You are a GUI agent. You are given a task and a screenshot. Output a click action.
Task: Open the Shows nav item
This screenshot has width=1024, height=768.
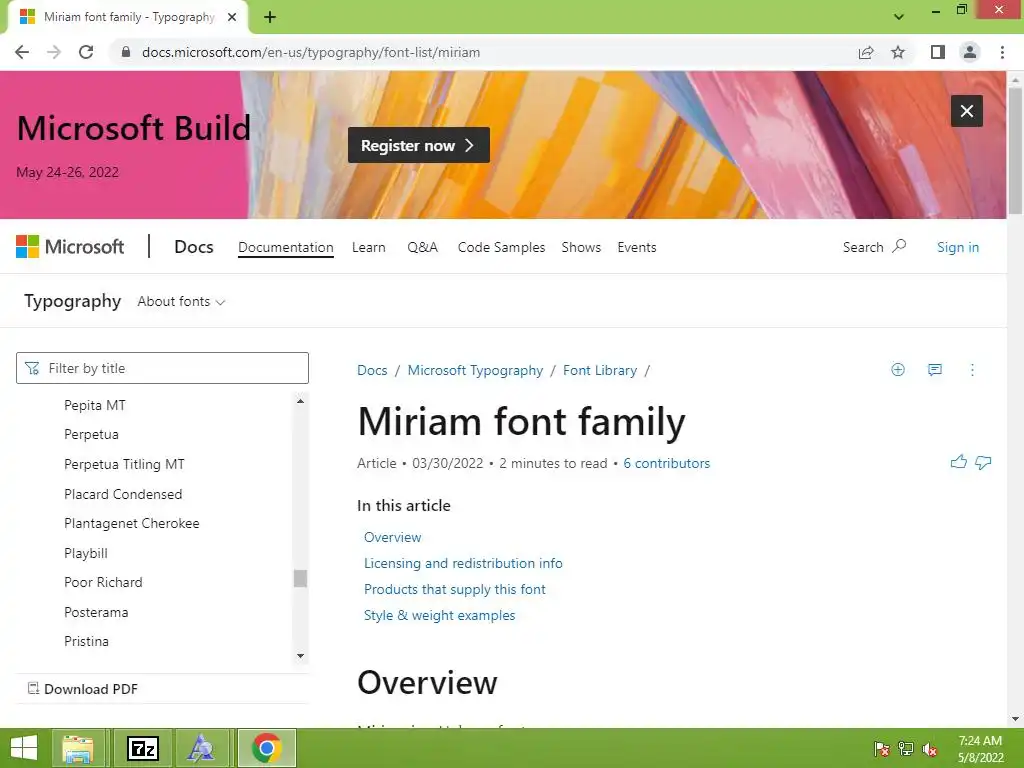coord(581,248)
